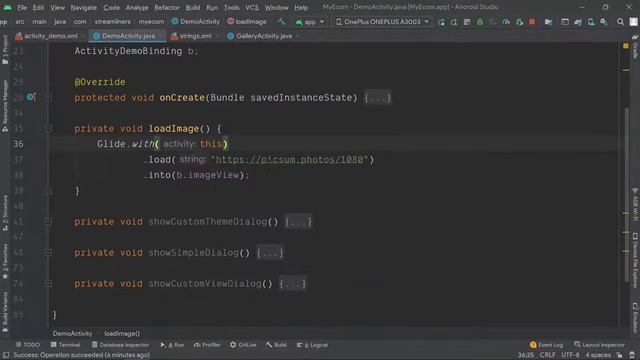The image size is (640, 360).
Task: Open the TODO tool window
Action: pyautogui.click(x=27, y=345)
